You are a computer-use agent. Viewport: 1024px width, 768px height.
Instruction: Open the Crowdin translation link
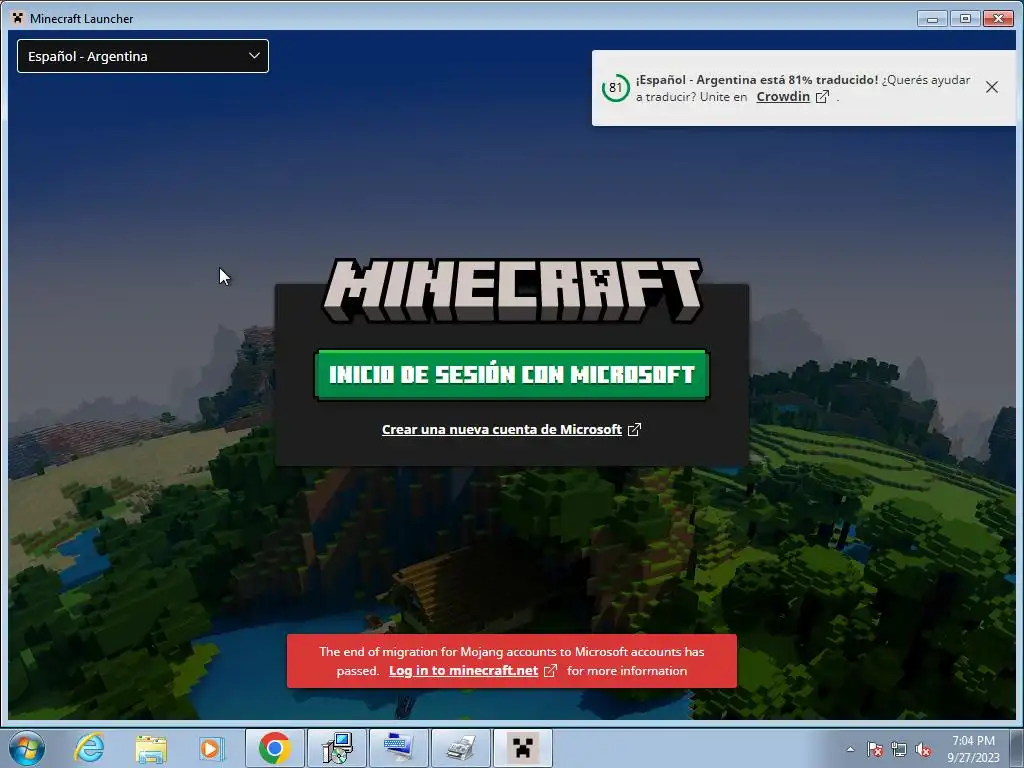click(783, 97)
